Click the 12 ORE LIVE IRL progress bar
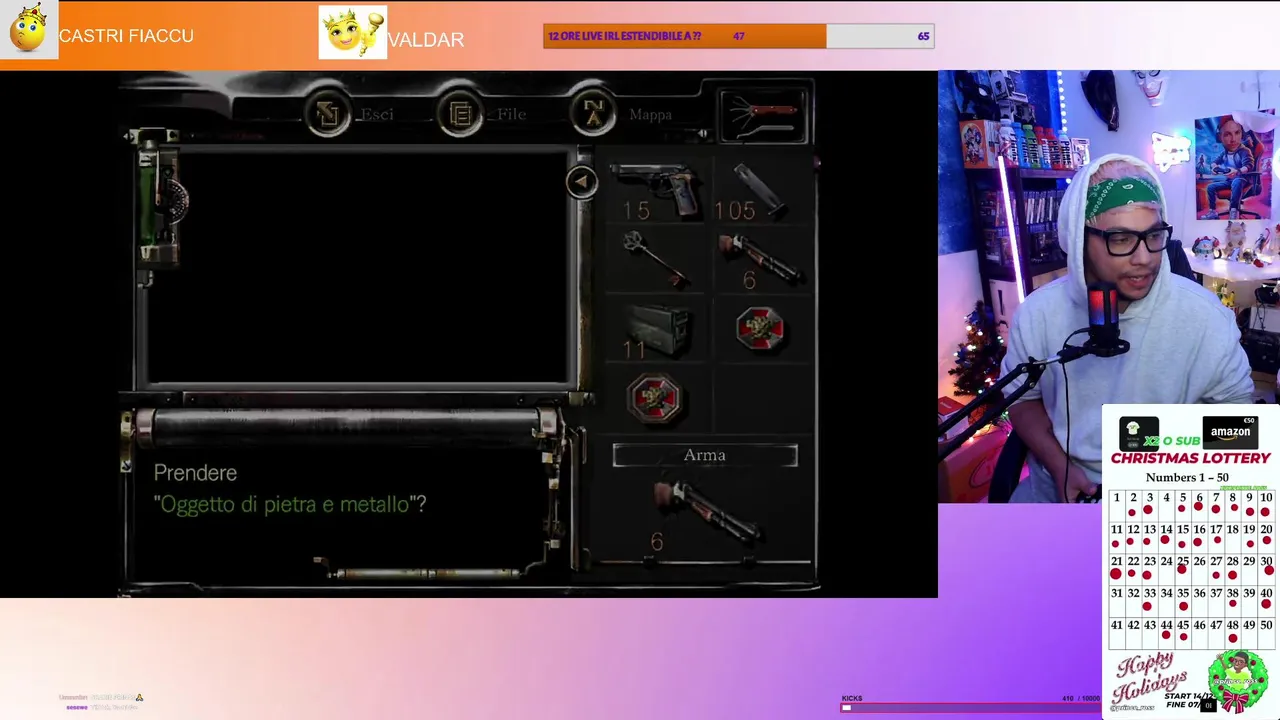This screenshot has width=1280, height=720. 738,36
